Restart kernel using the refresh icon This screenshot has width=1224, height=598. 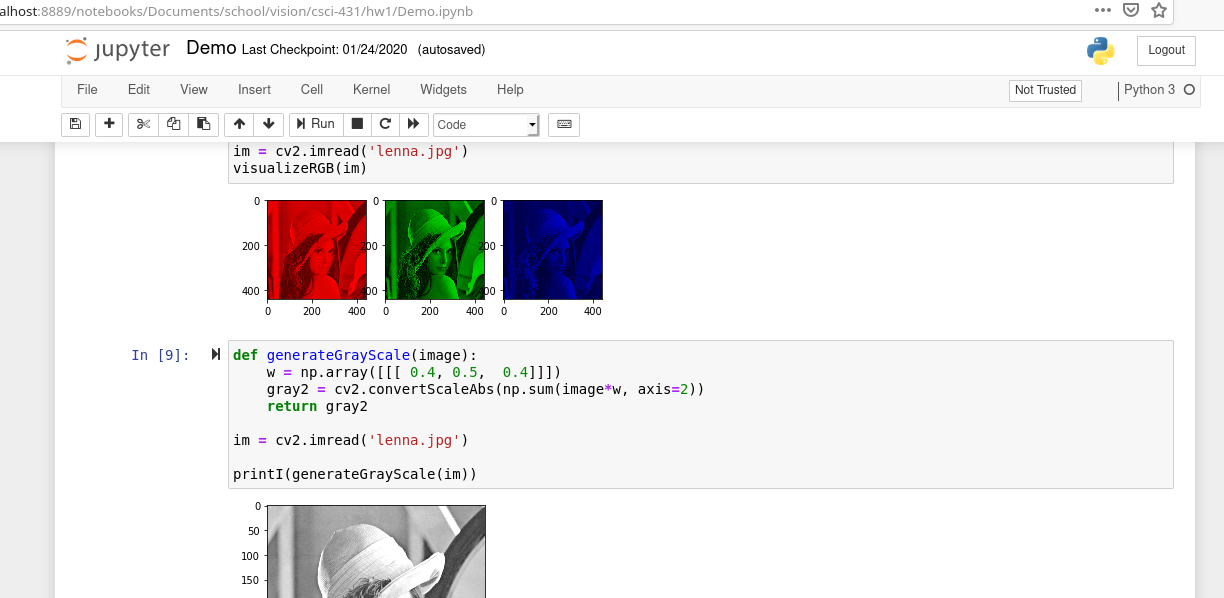tap(385, 124)
